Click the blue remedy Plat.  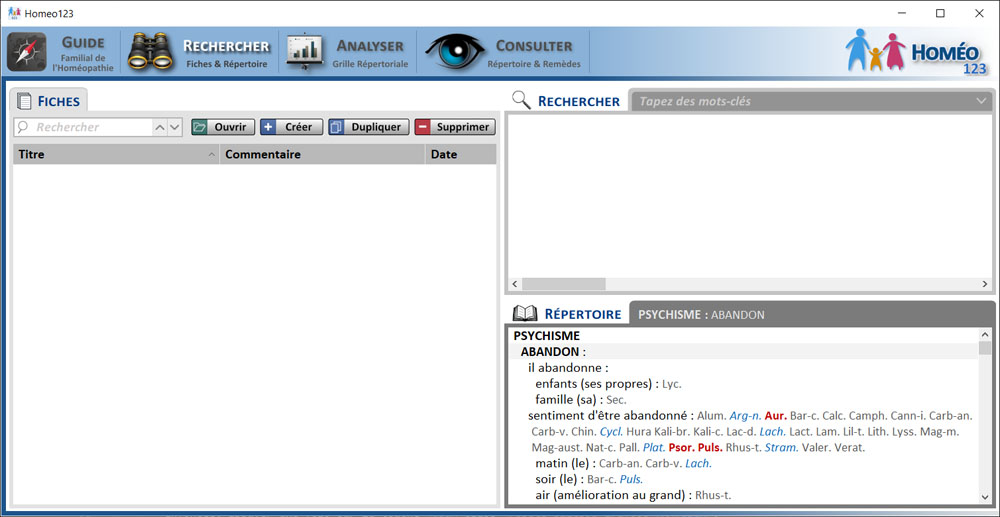coord(654,448)
